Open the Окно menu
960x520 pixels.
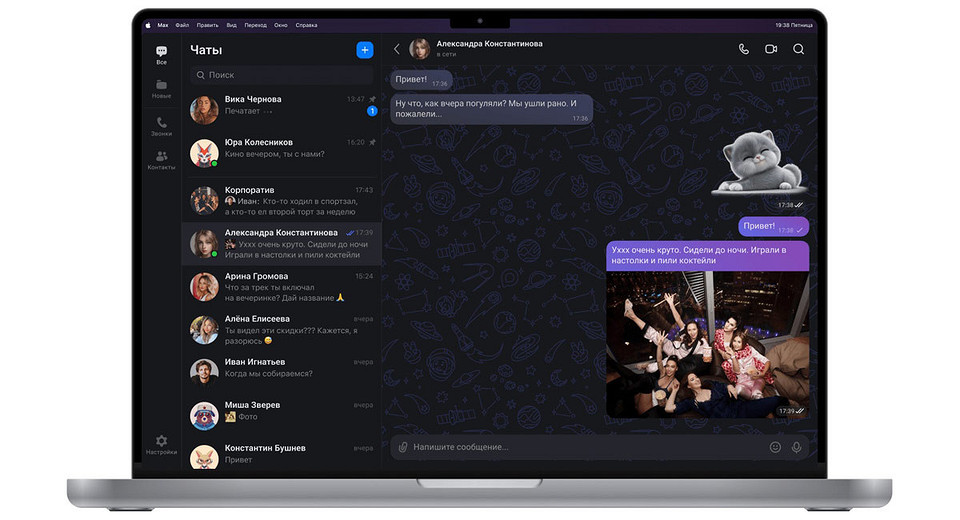pyautogui.click(x=280, y=25)
